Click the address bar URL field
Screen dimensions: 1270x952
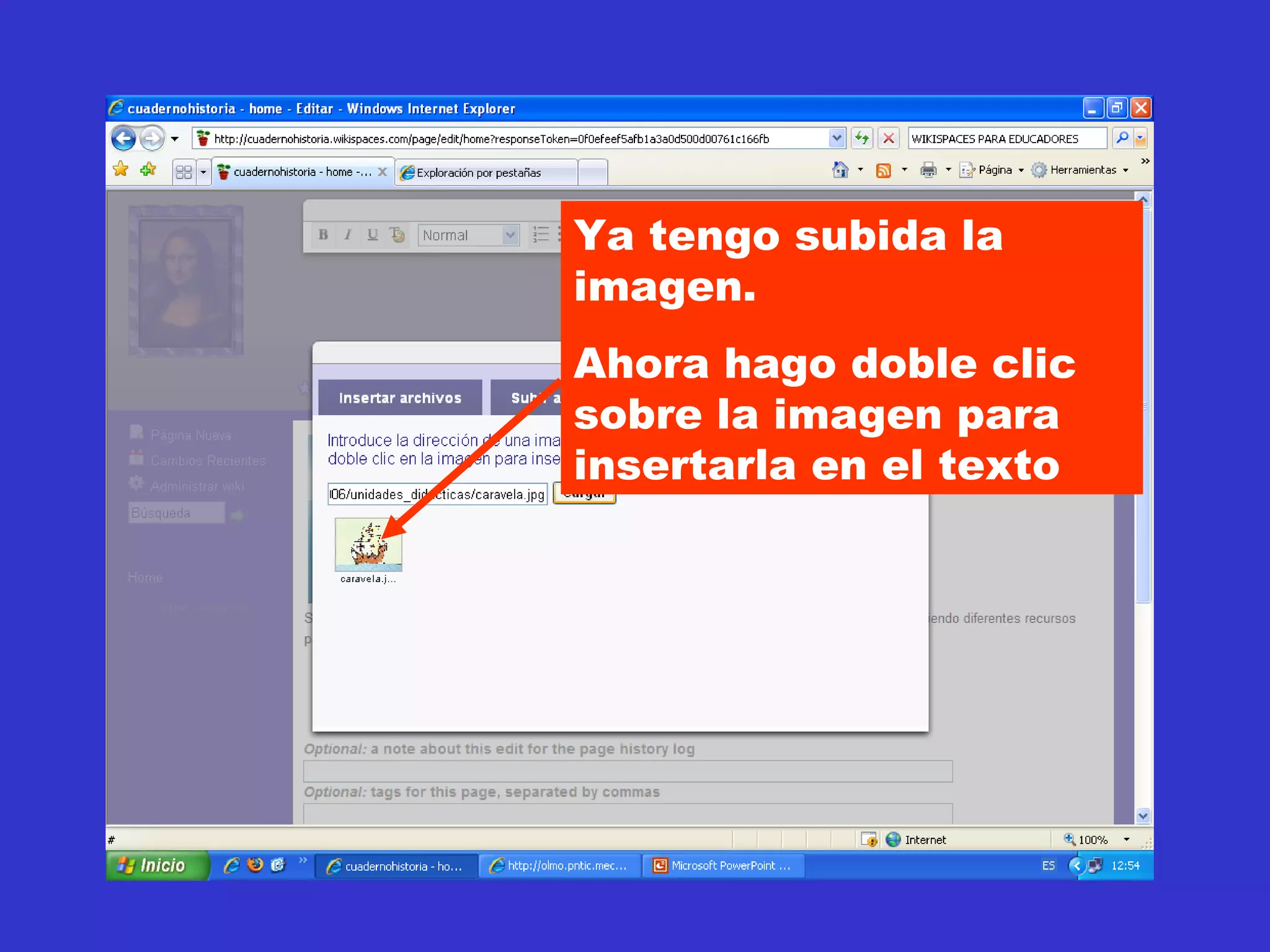(511, 139)
